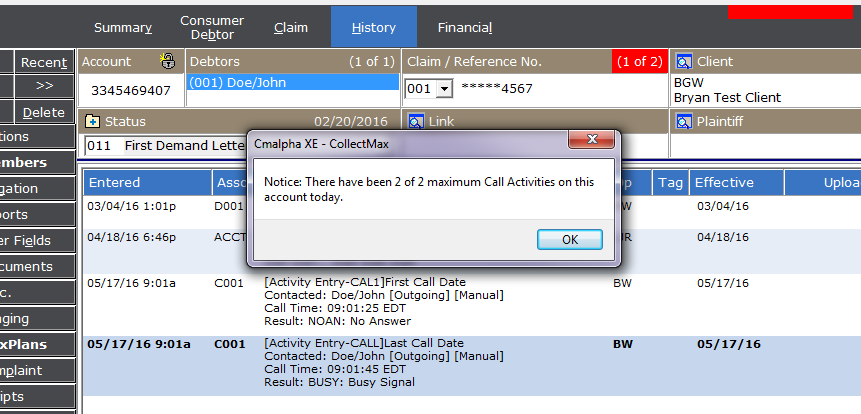This screenshot has width=861, height=414.
Task: Click the Client lookup magnifier icon
Action: pyautogui.click(x=685, y=62)
